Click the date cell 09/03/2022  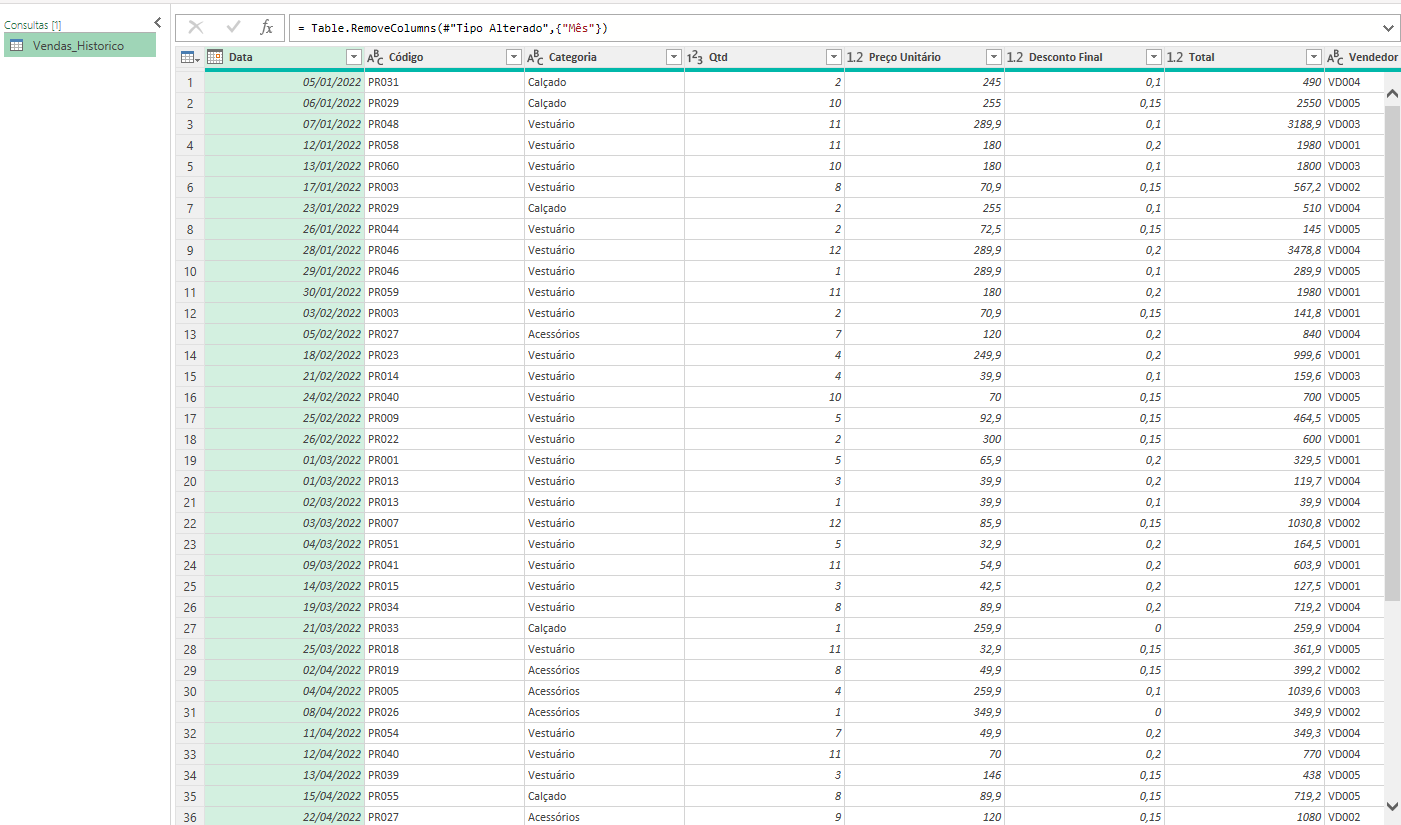[284, 565]
